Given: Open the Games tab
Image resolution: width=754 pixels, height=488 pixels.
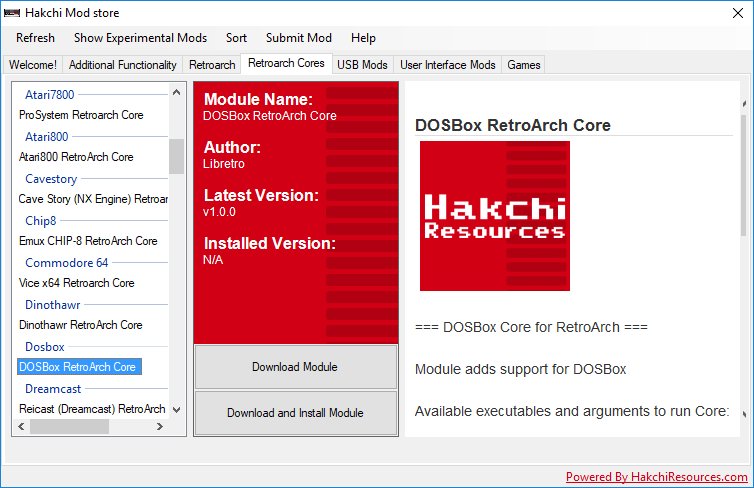Looking at the screenshot, I should [524, 65].
